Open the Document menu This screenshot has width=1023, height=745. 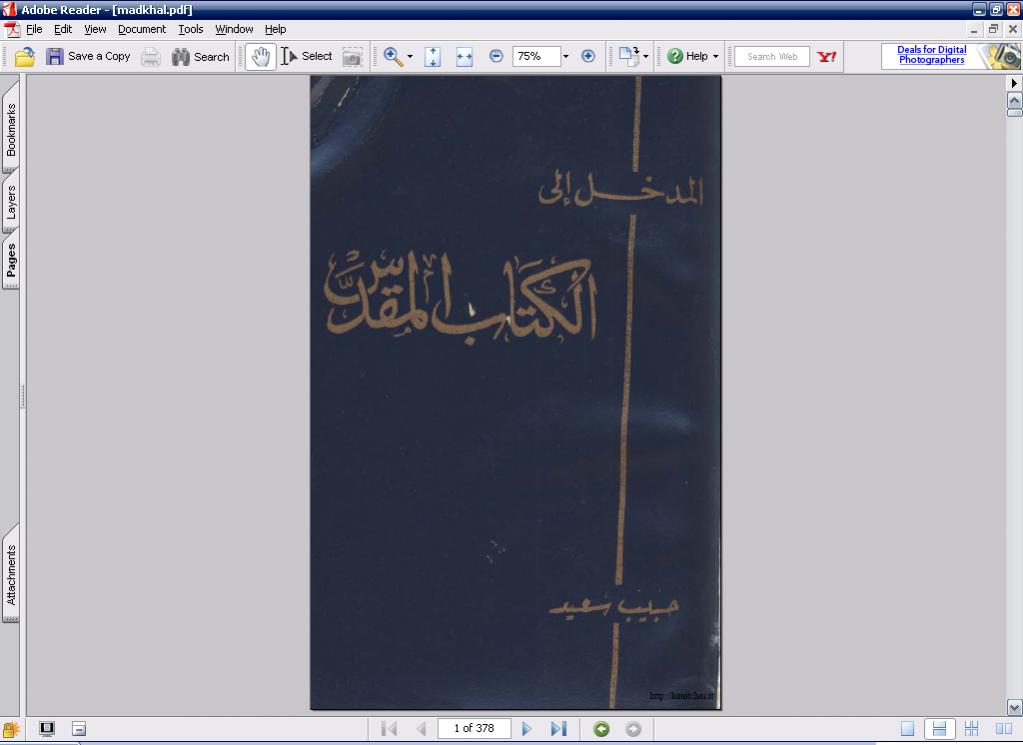142,29
